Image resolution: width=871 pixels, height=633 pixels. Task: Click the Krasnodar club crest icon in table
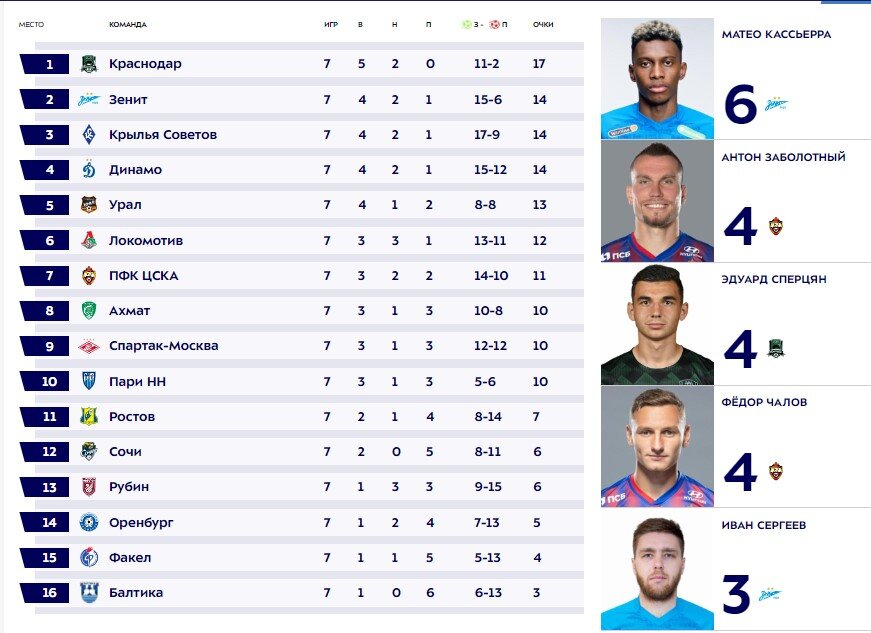(89, 64)
